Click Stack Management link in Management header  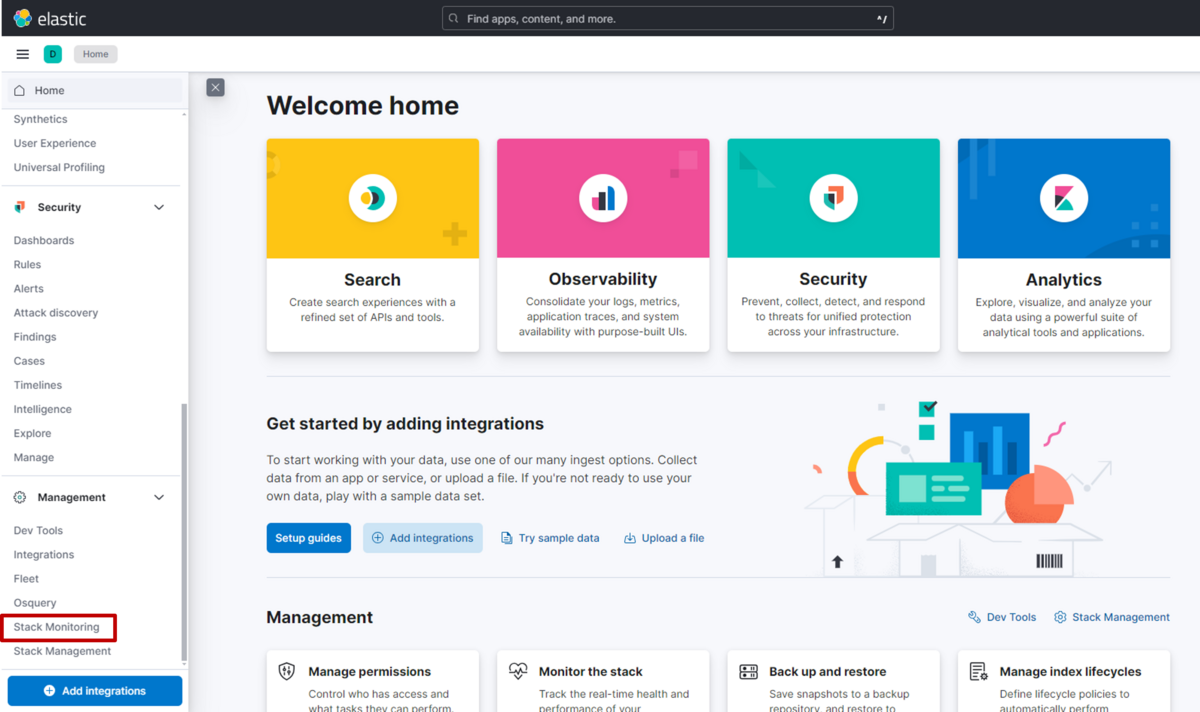click(1121, 617)
